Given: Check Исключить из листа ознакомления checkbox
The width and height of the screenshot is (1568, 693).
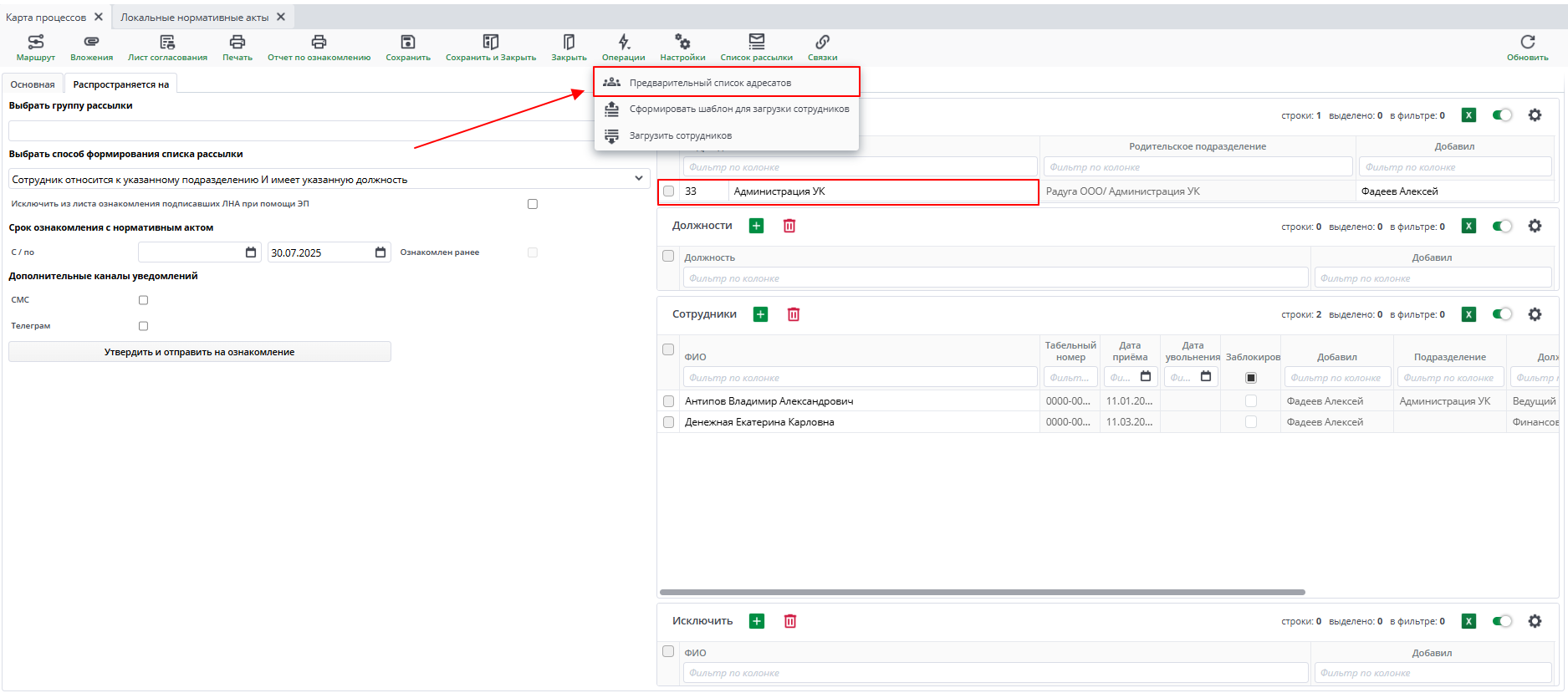Looking at the screenshot, I should click(533, 204).
